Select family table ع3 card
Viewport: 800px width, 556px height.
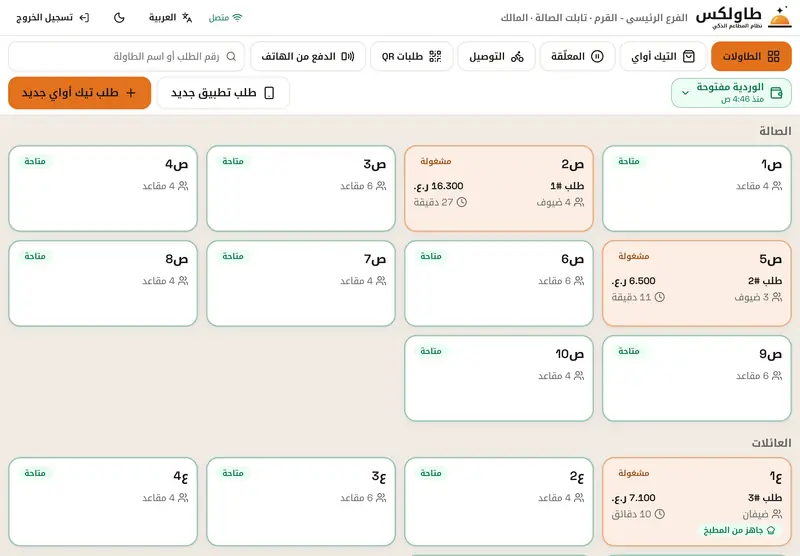[x=301, y=501]
